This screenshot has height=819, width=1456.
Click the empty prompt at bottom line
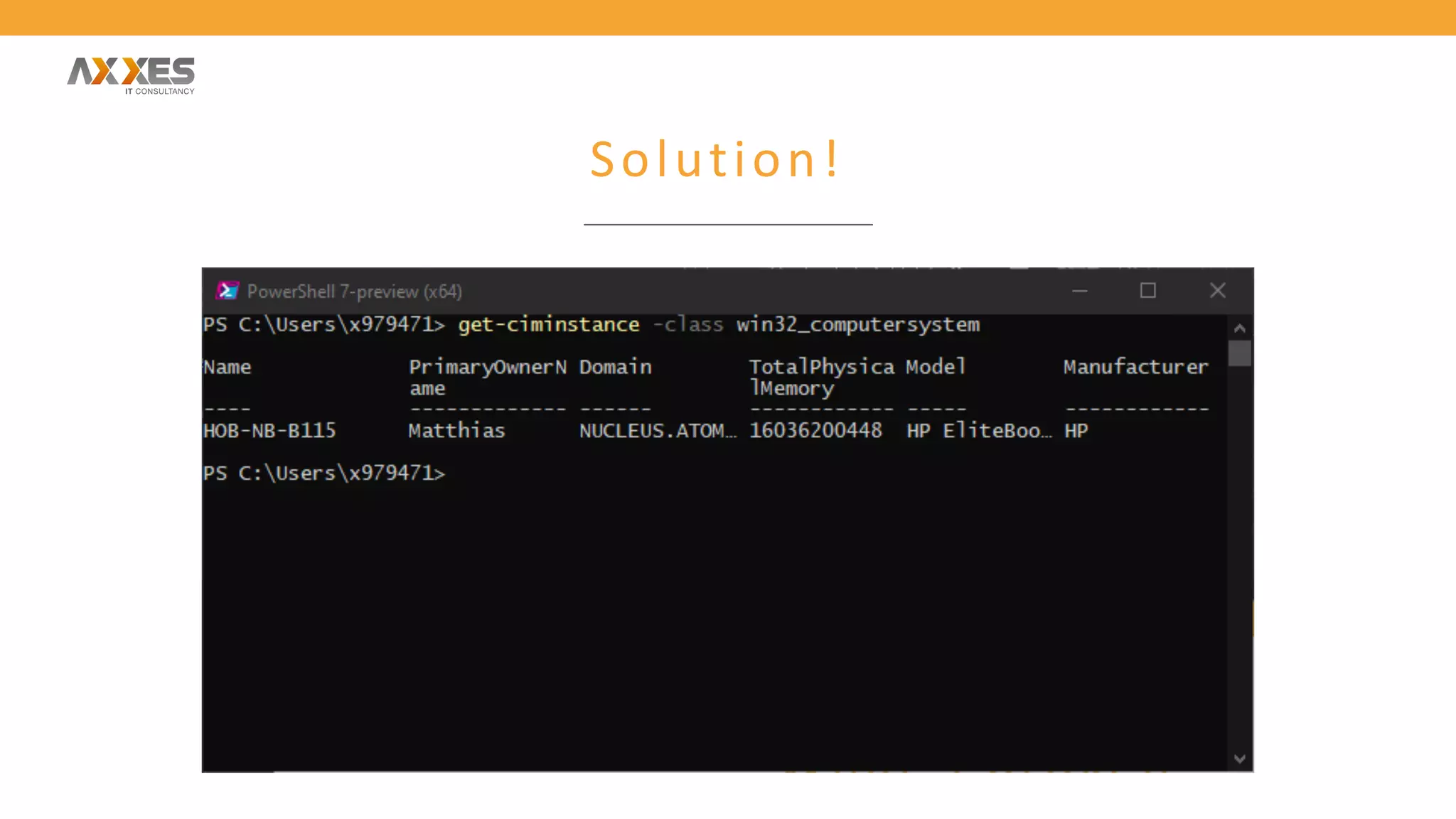(324, 473)
